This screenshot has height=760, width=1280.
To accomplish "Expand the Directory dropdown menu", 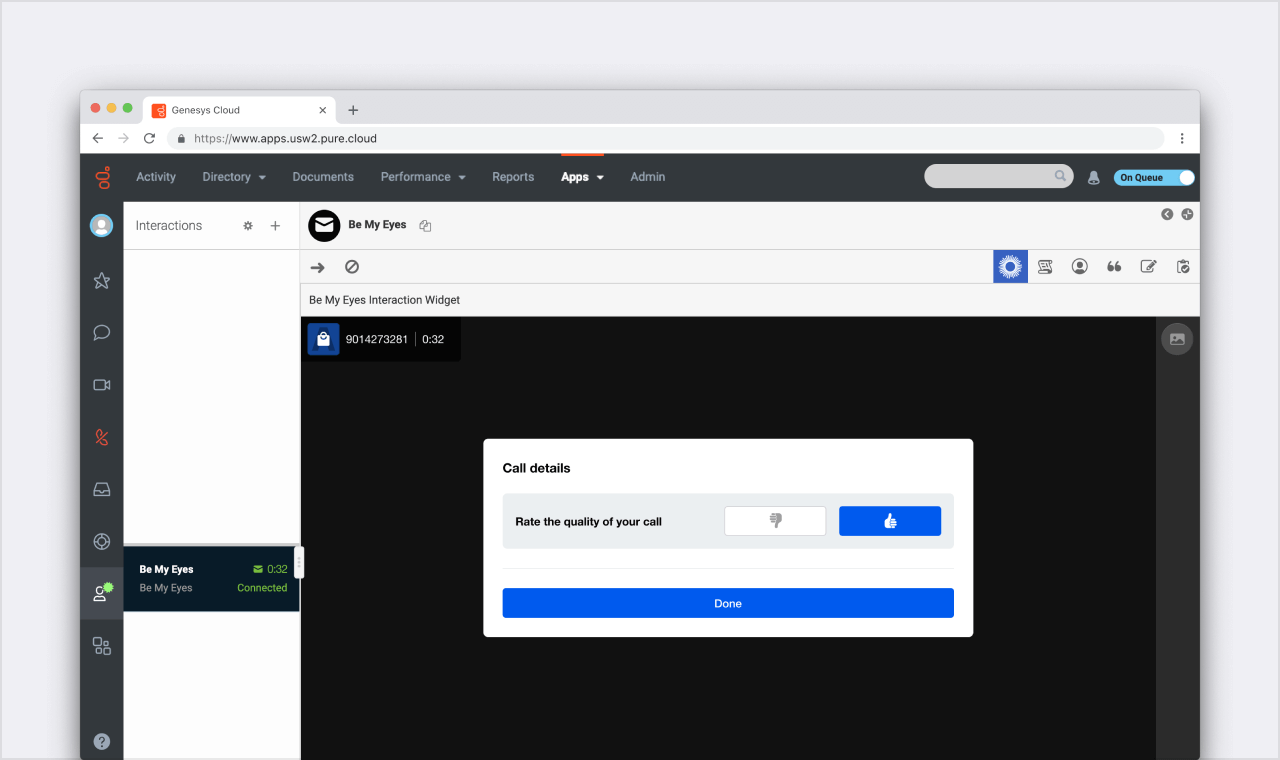I will 234,177.
